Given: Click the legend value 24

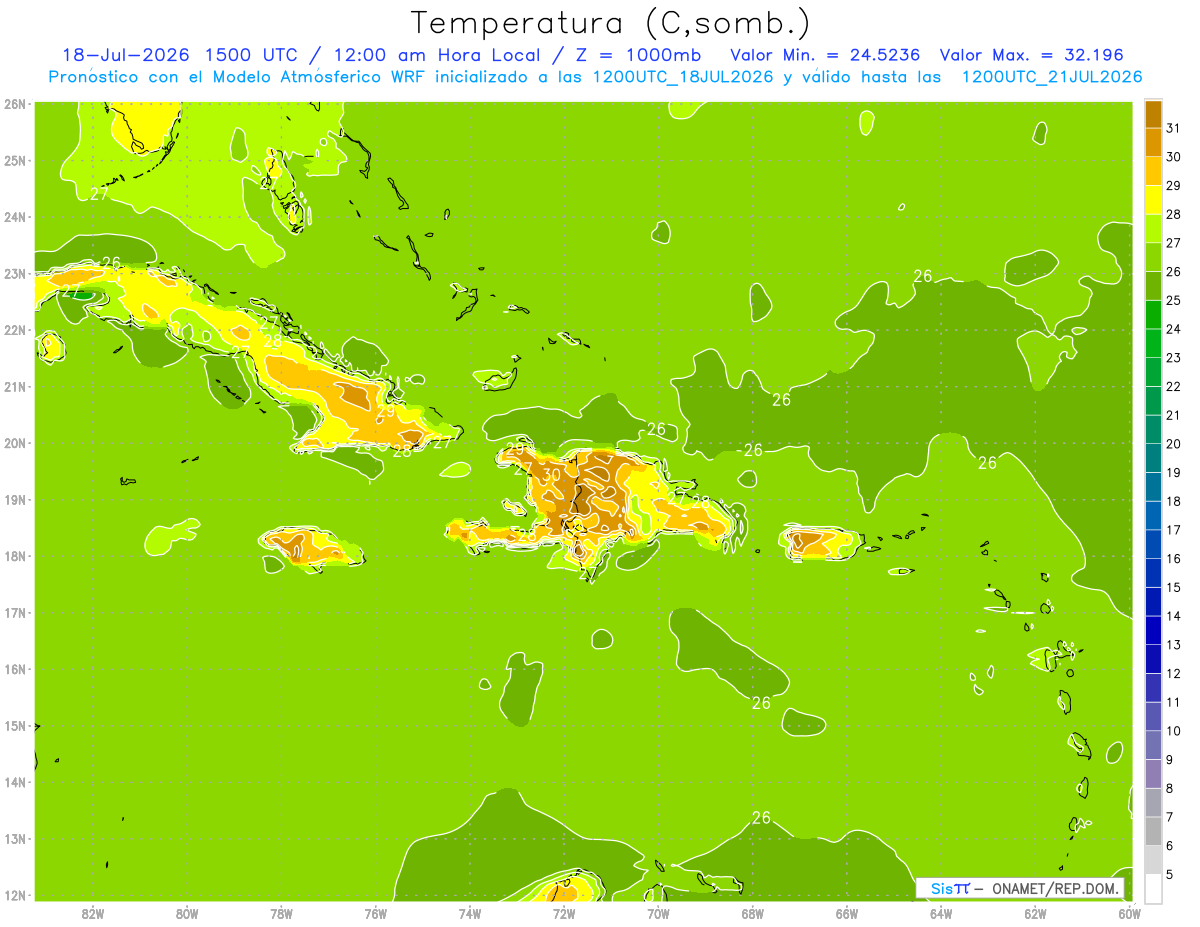Looking at the screenshot, I should 1174,329.
